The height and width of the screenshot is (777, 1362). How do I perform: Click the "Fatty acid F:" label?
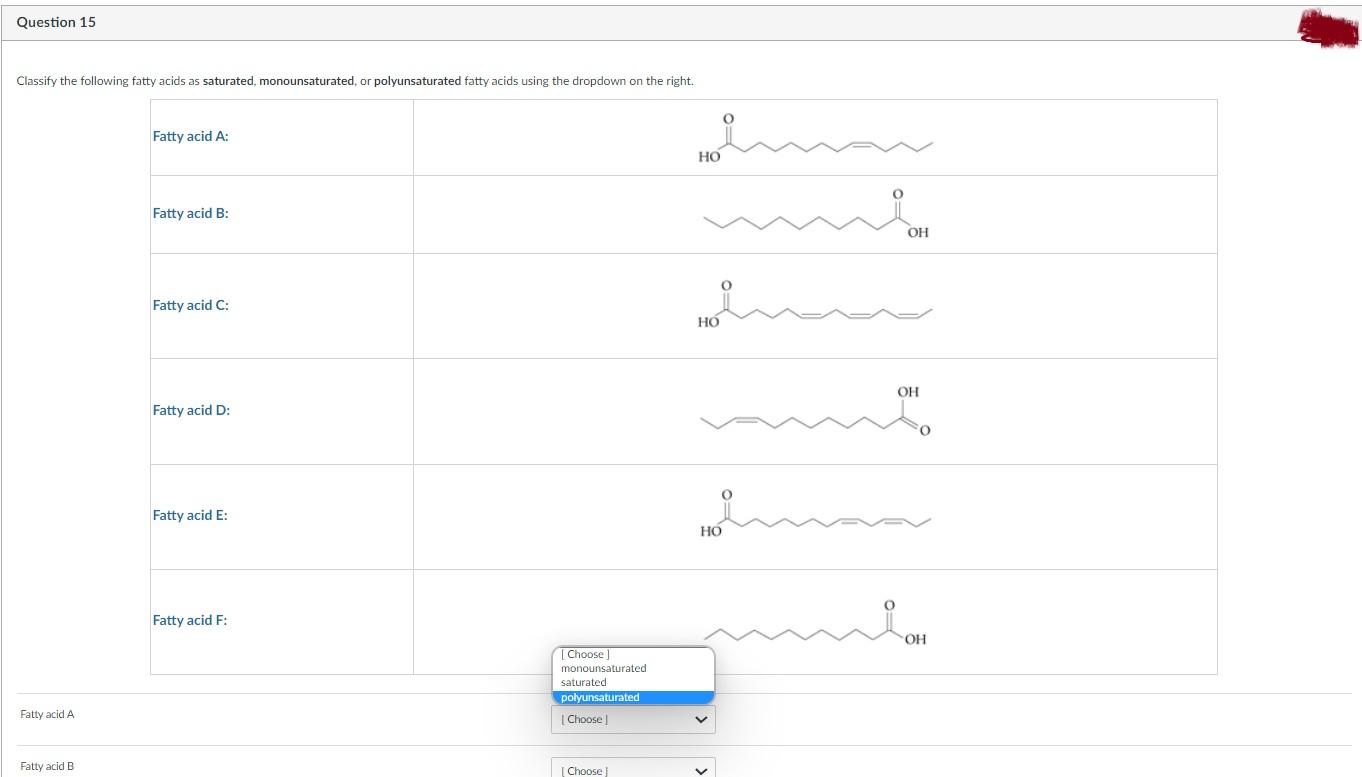pyautogui.click(x=191, y=620)
